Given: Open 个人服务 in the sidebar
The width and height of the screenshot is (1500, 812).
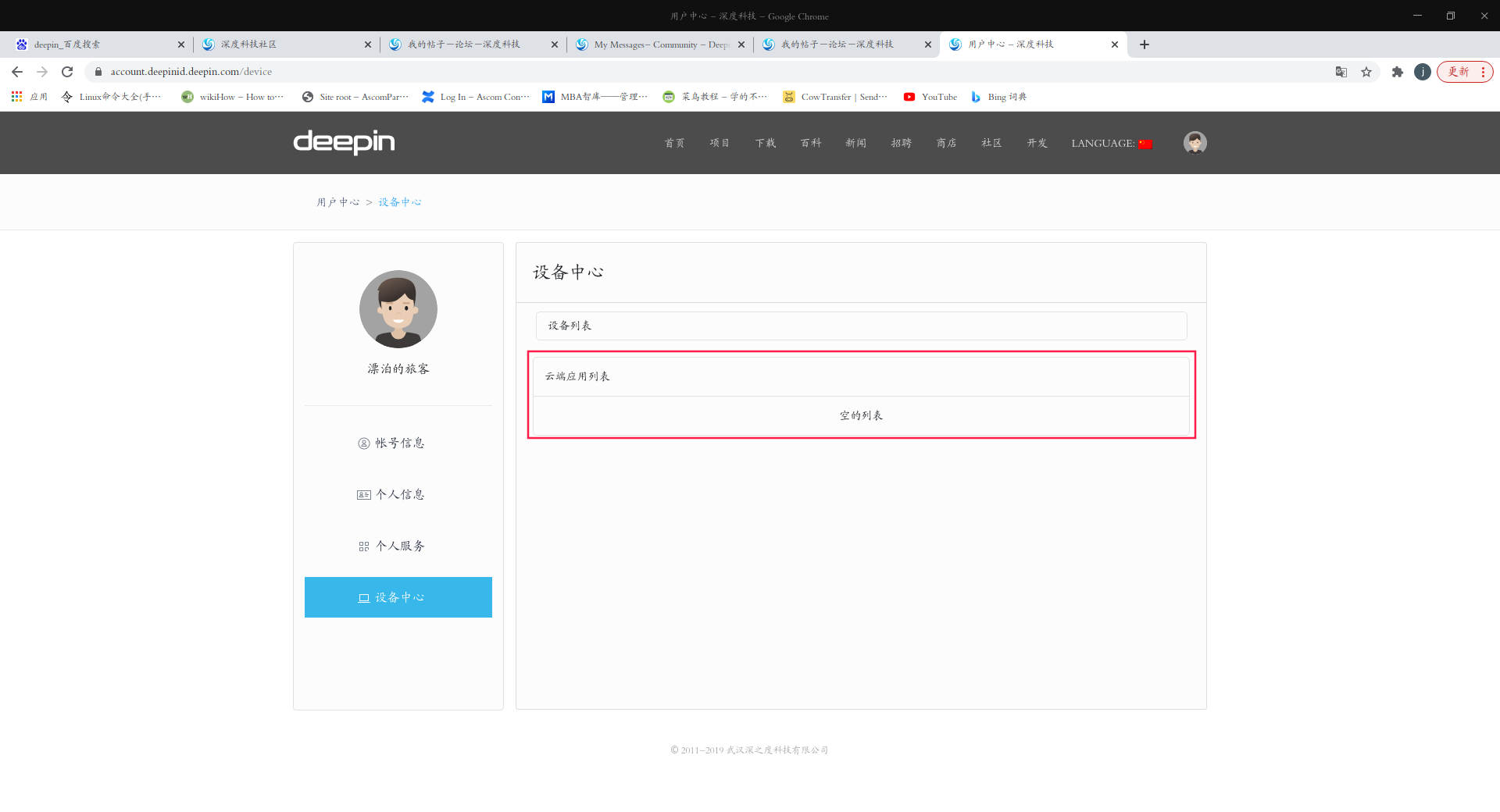Looking at the screenshot, I should [398, 546].
